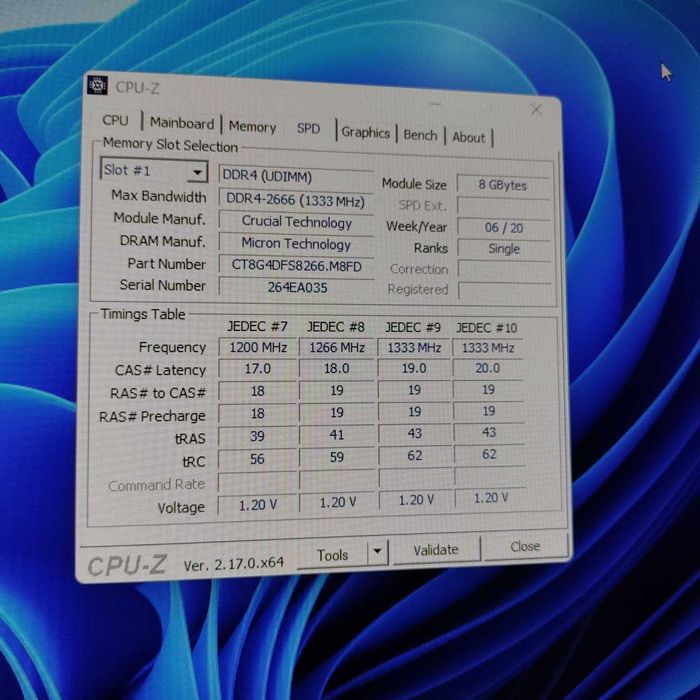
Task: Click the tRC value 56
Action: coord(258,459)
